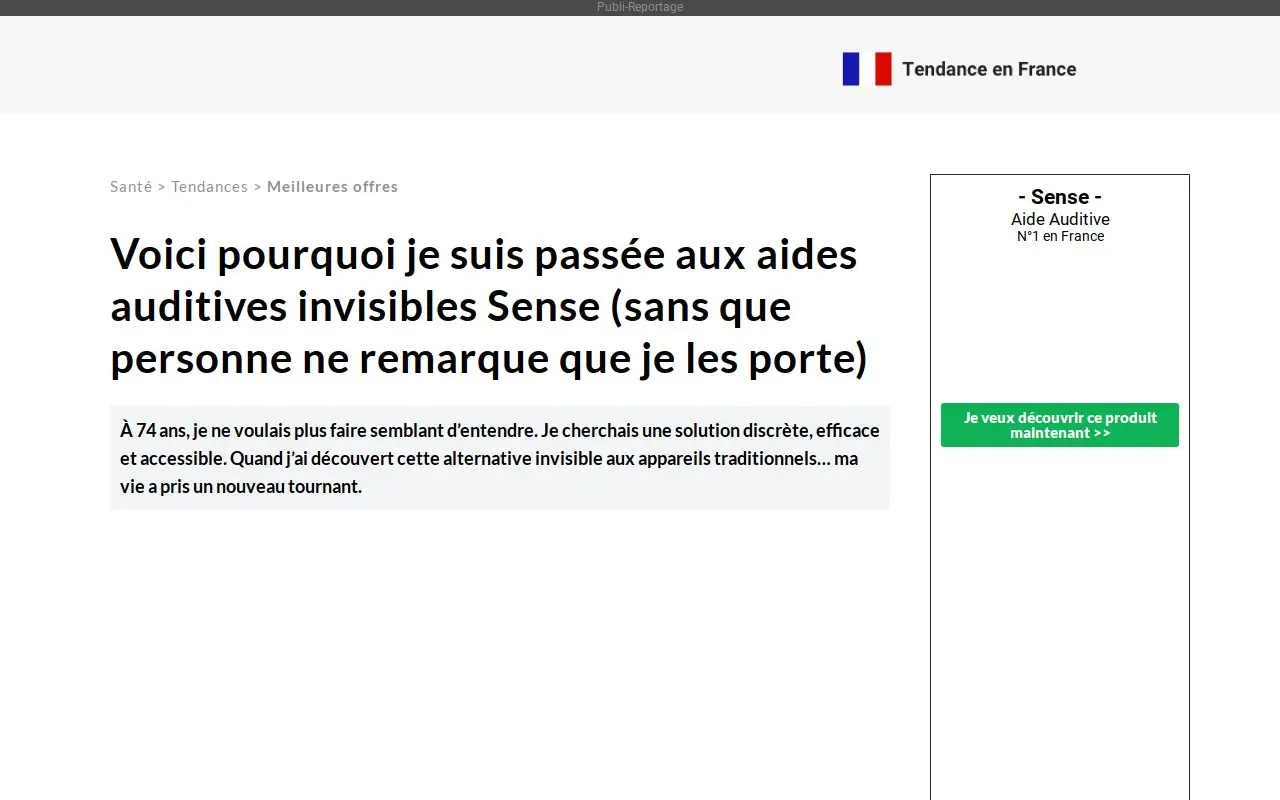The image size is (1280, 800).
Task: Click the "- Sense -" sidebar title
Action: 1060,197
